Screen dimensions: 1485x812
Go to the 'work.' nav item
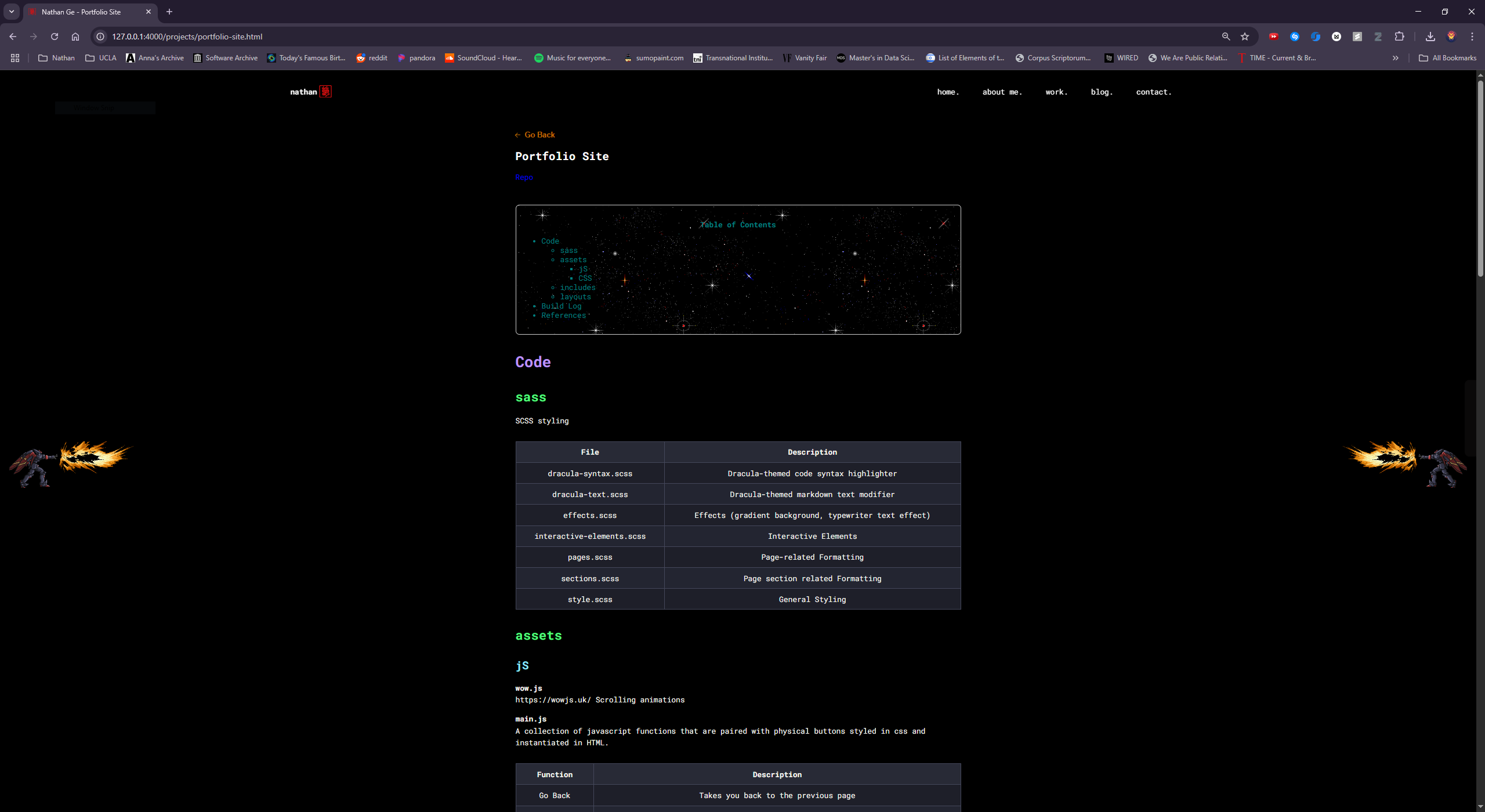(1056, 92)
